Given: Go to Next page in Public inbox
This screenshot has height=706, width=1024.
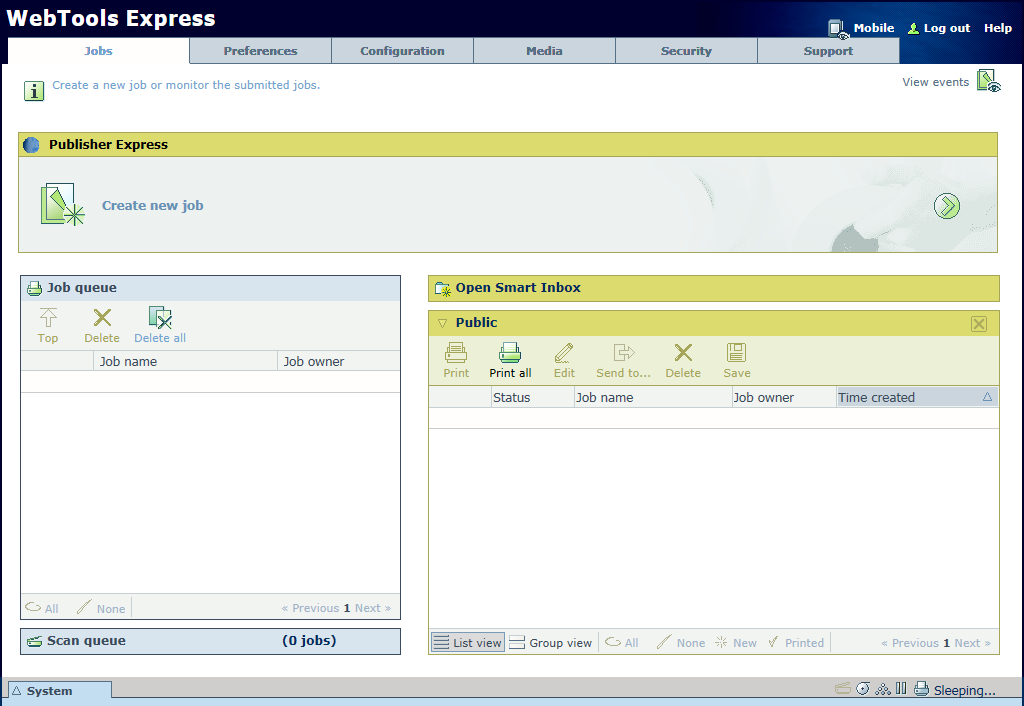Looking at the screenshot, I should point(972,643).
